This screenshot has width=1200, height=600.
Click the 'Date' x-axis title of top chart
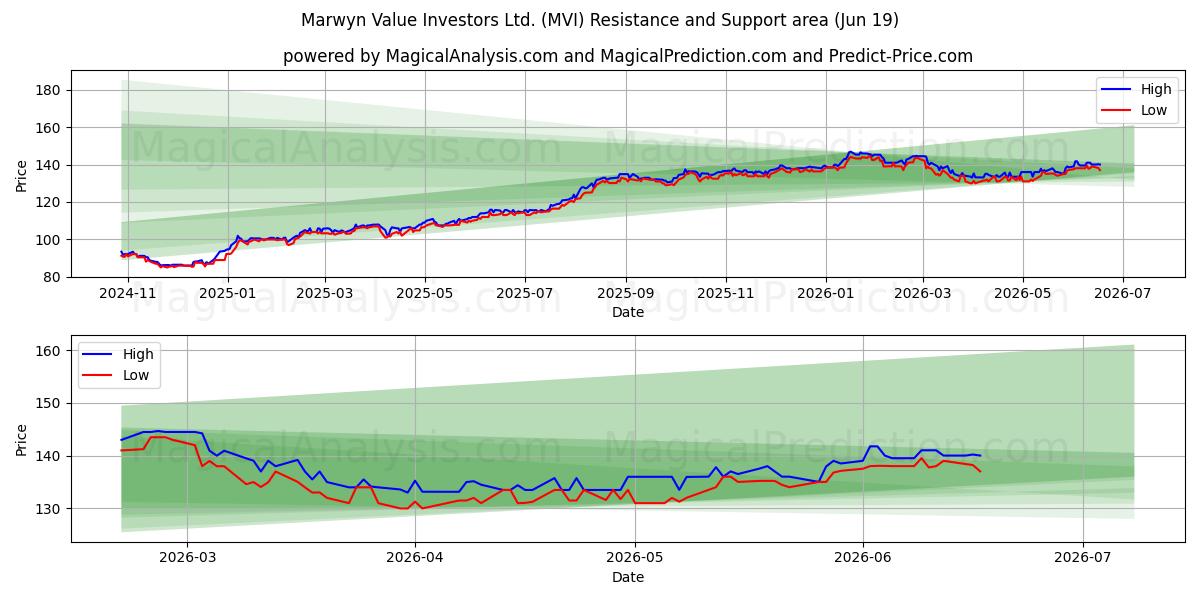[x=628, y=313]
